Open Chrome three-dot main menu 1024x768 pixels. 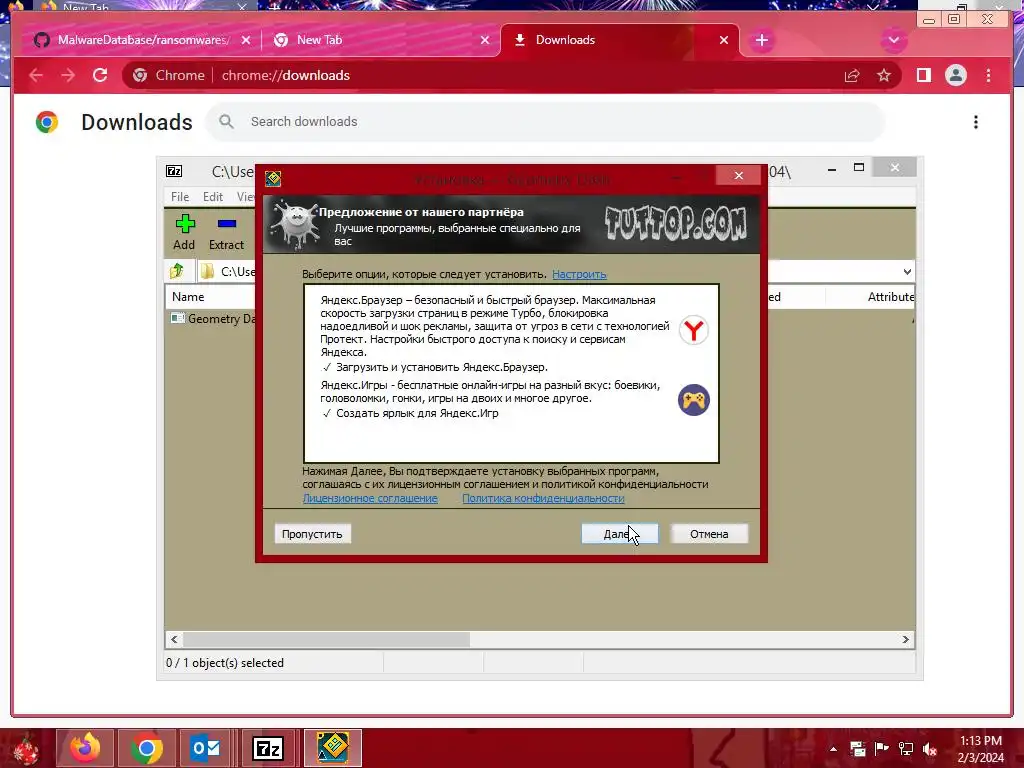[988, 75]
